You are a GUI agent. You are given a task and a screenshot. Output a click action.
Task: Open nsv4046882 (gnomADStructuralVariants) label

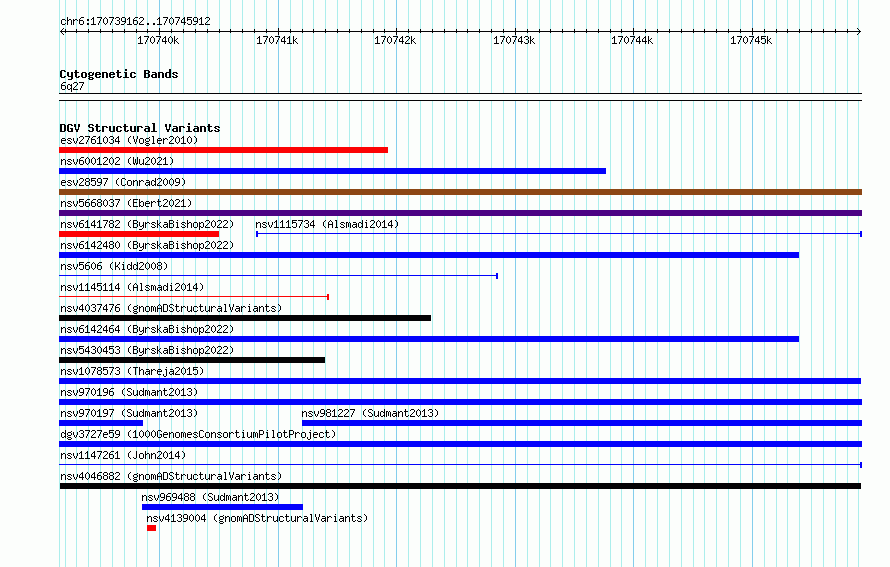[x=171, y=476]
